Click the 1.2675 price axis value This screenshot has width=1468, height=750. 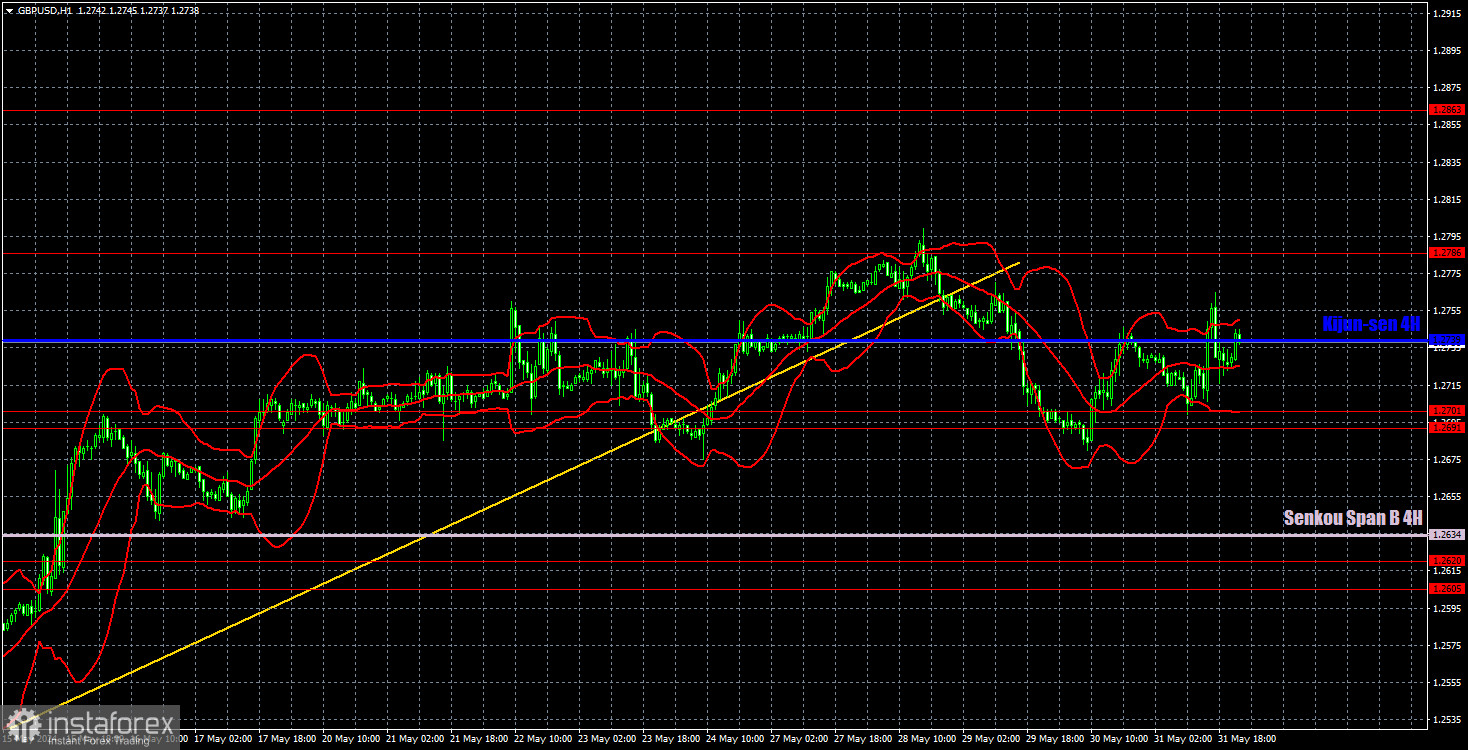pos(1447,460)
